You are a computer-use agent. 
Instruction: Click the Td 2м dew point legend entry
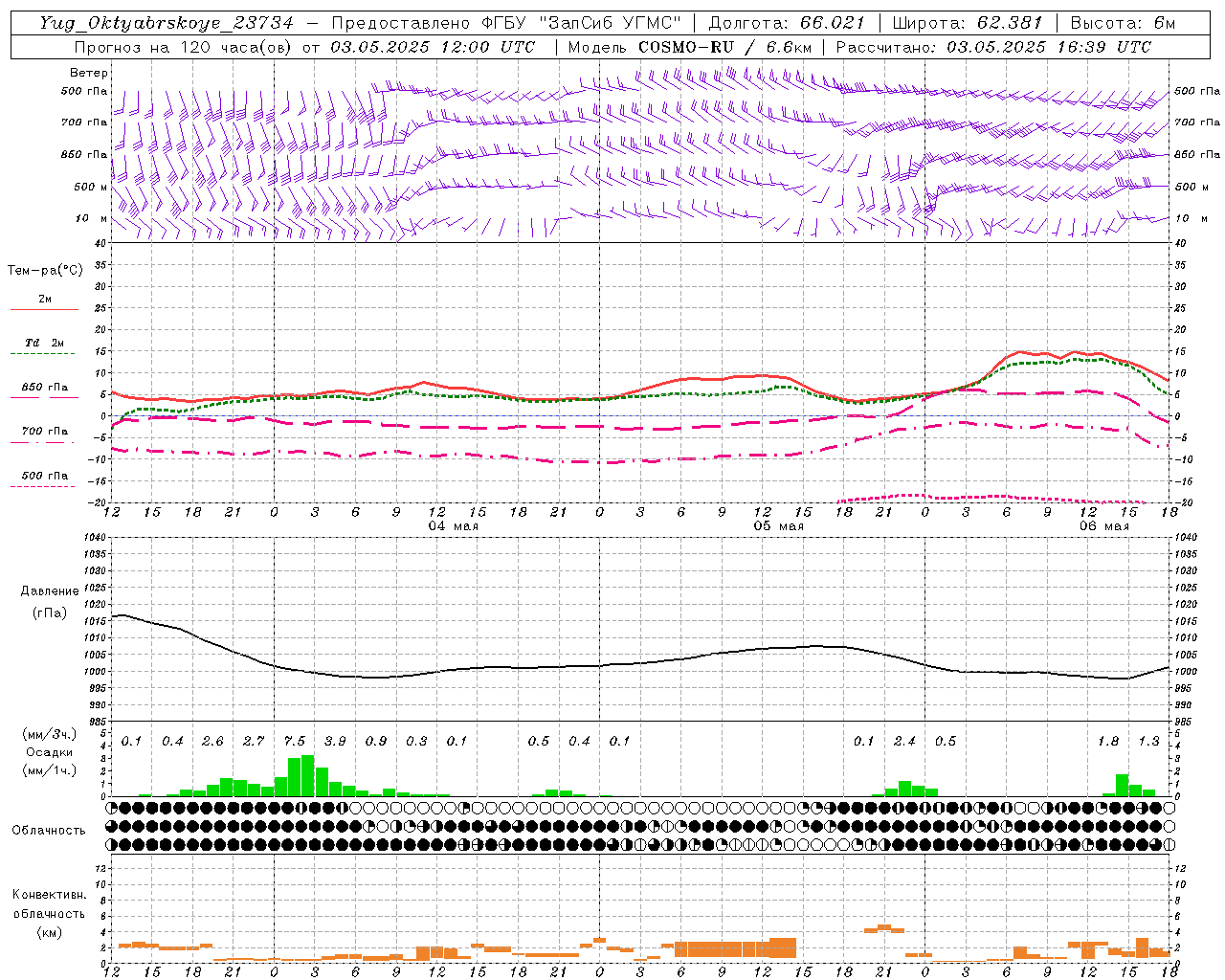coord(44,343)
